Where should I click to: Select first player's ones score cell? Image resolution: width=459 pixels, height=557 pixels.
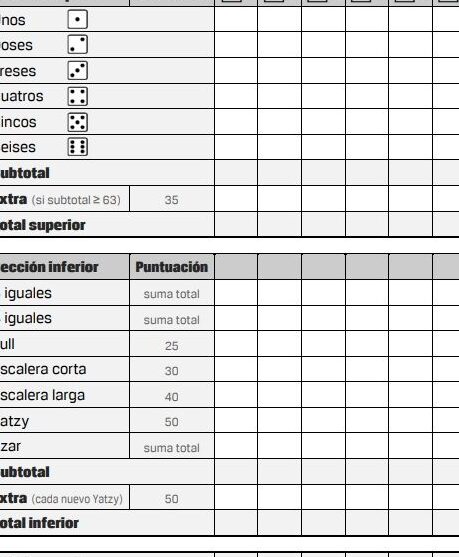coord(236,19)
